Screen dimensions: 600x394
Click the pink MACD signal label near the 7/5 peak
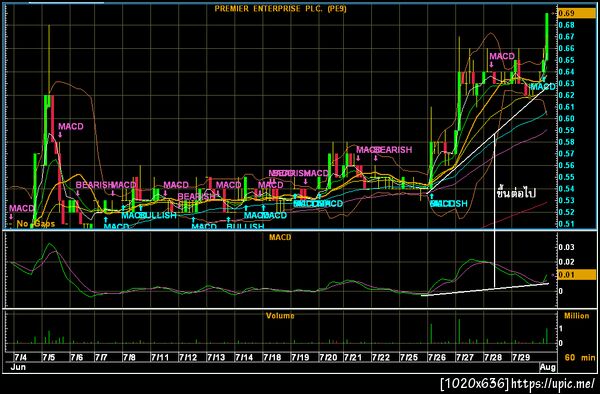tap(71, 127)
